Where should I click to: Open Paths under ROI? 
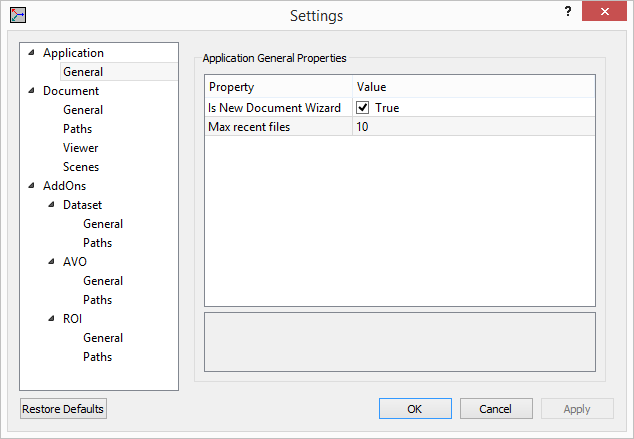[97, 357]
